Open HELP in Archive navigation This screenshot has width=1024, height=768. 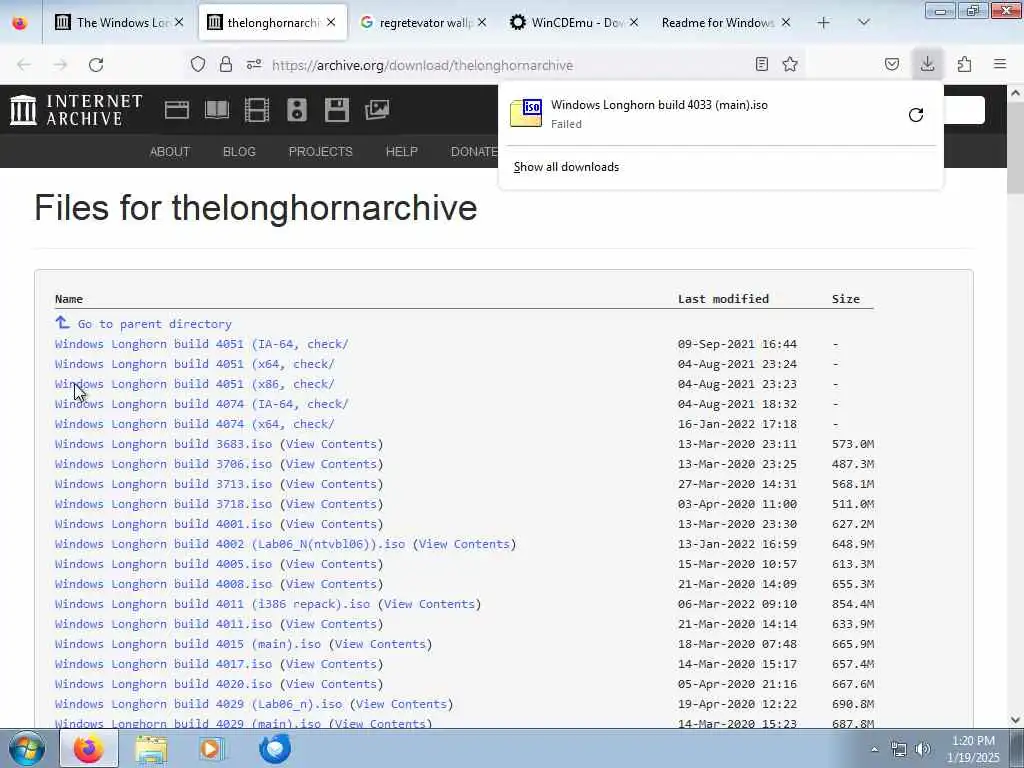[402, 152]
